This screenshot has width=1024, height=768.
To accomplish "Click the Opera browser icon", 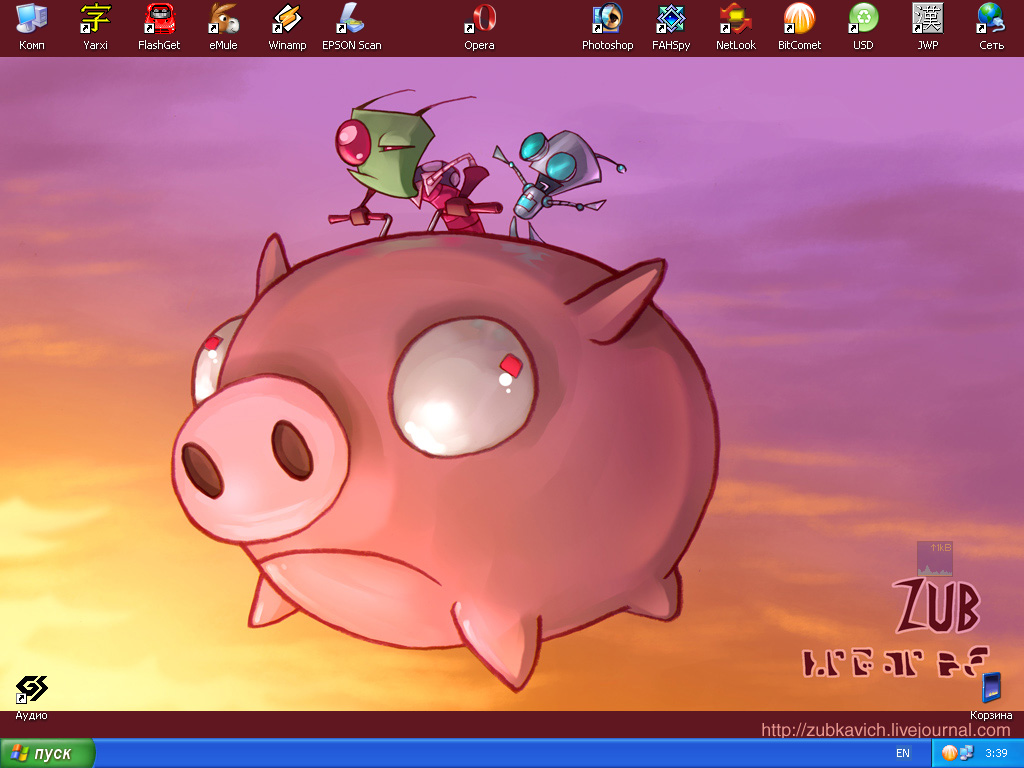I will pyautogui.click(x=479, y=19).
